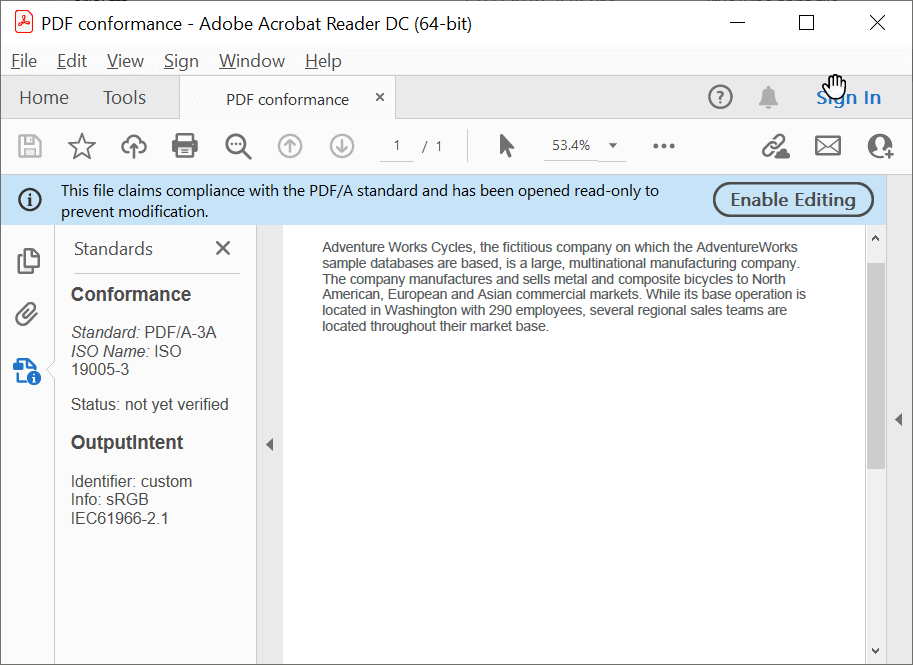913x665 pixels.
Task: Switch to the Tools tab
Action: [125, 97]
